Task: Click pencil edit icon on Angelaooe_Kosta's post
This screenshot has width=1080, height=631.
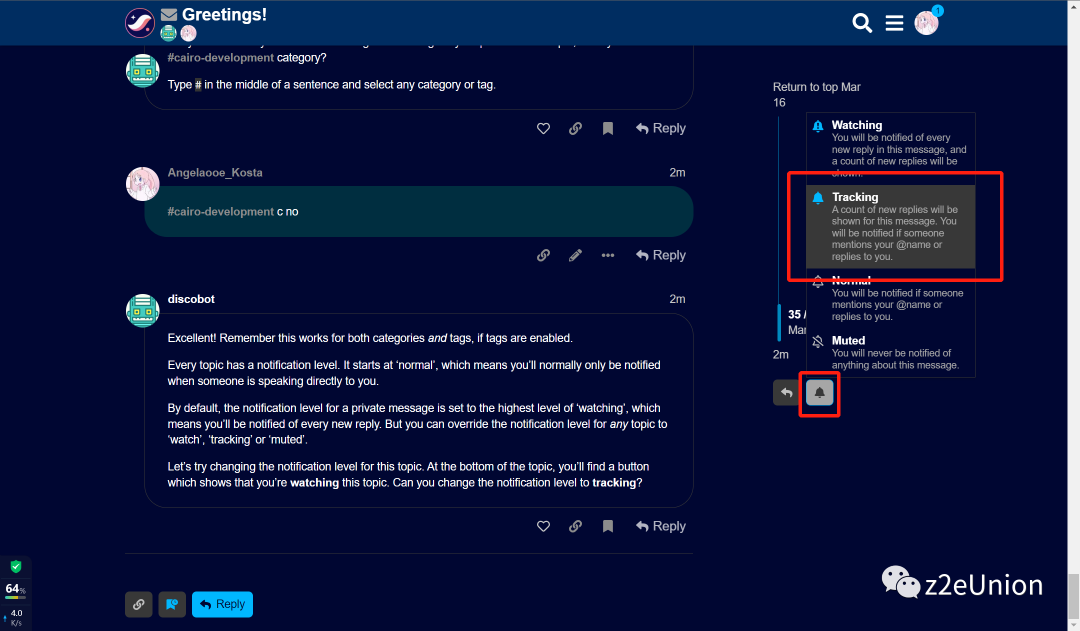Action: 575,255
